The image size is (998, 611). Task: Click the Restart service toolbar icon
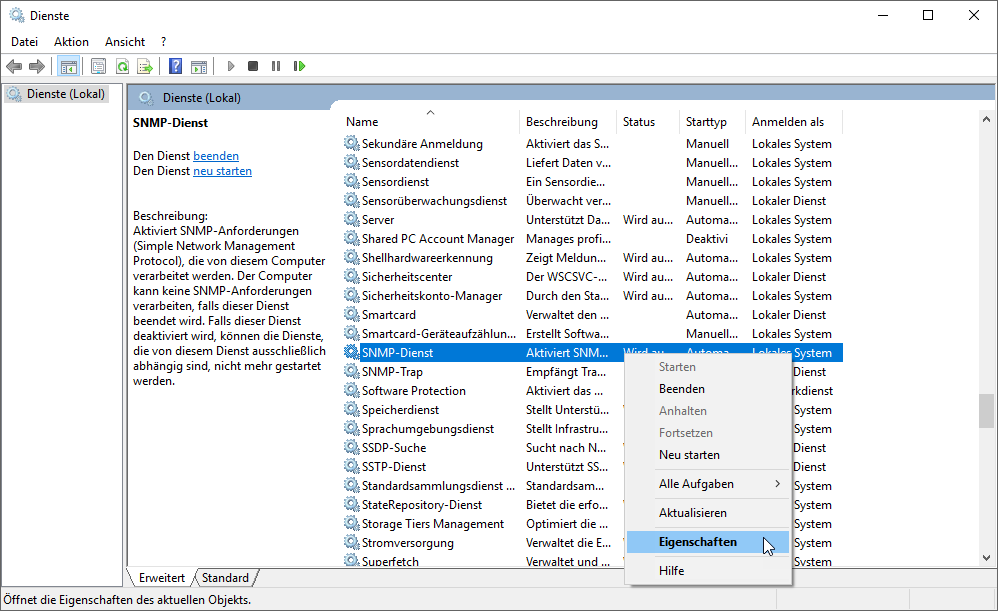[299, 66]
